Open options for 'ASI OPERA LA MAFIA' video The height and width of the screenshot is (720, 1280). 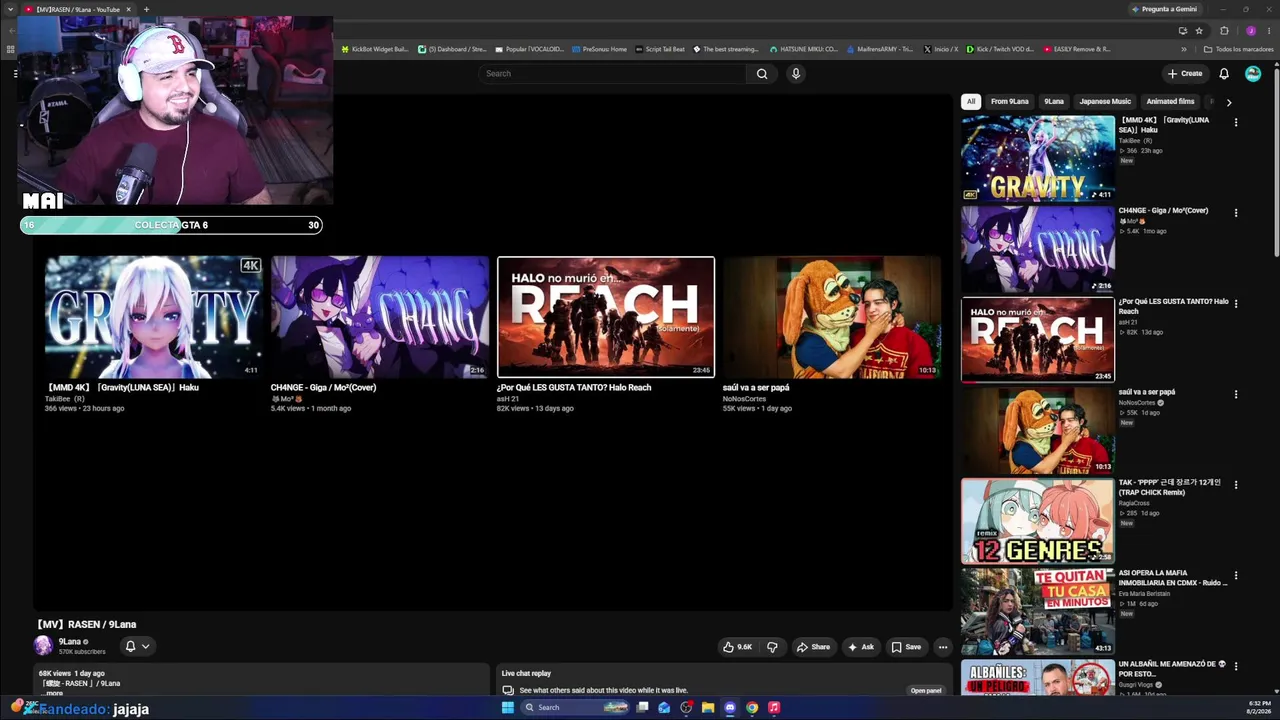click(1236, 576)
